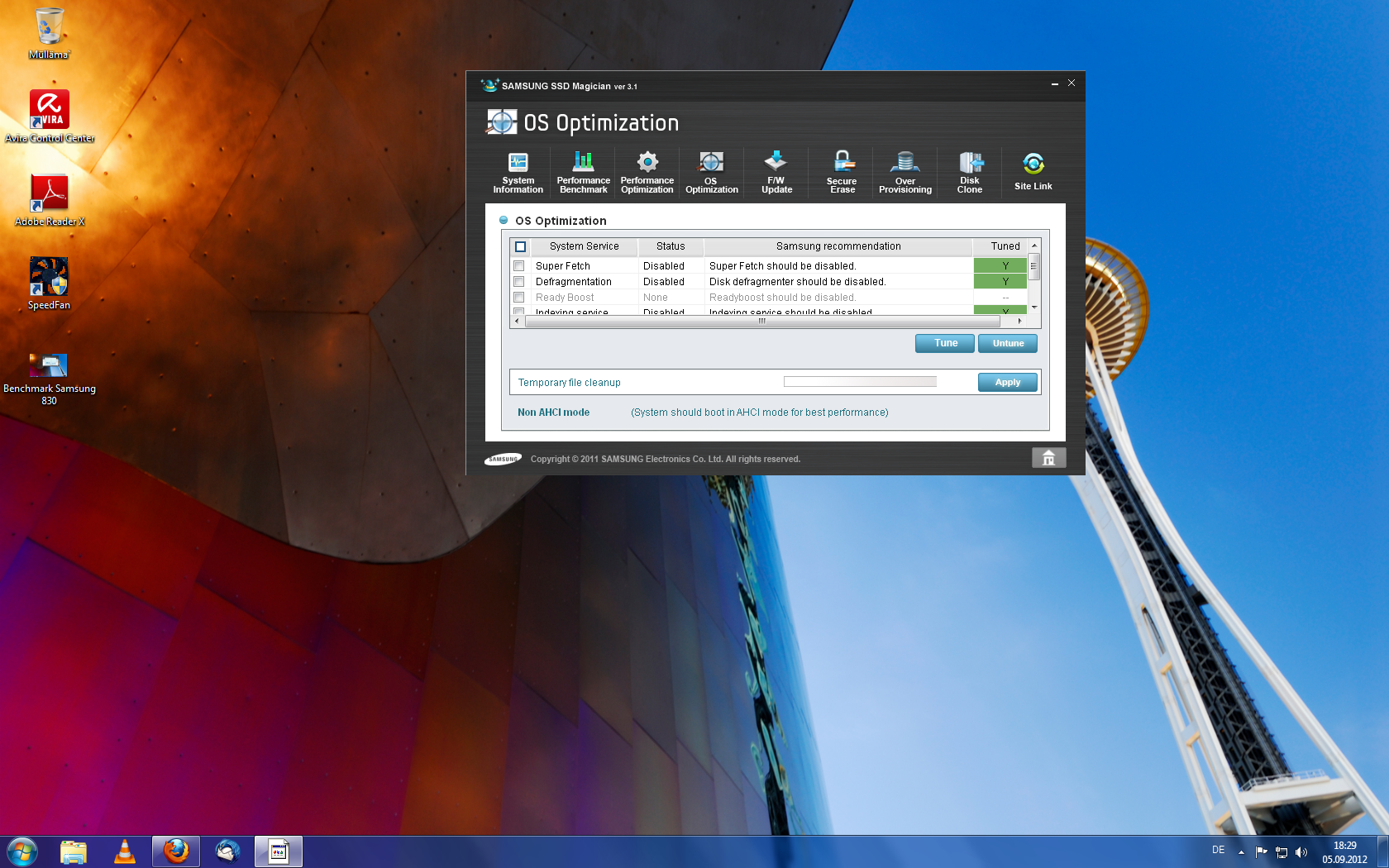Click the scroll down arrow of services list
The image size is (1389, 868).
point(1033,308)
